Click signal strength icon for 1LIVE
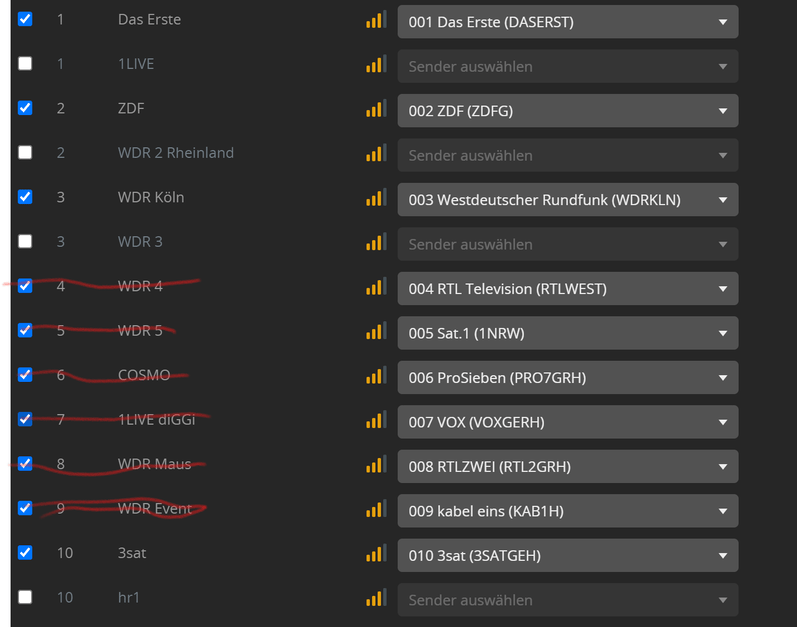The height and width of the screenshot is (627, 797). click(x=376, y=64)
